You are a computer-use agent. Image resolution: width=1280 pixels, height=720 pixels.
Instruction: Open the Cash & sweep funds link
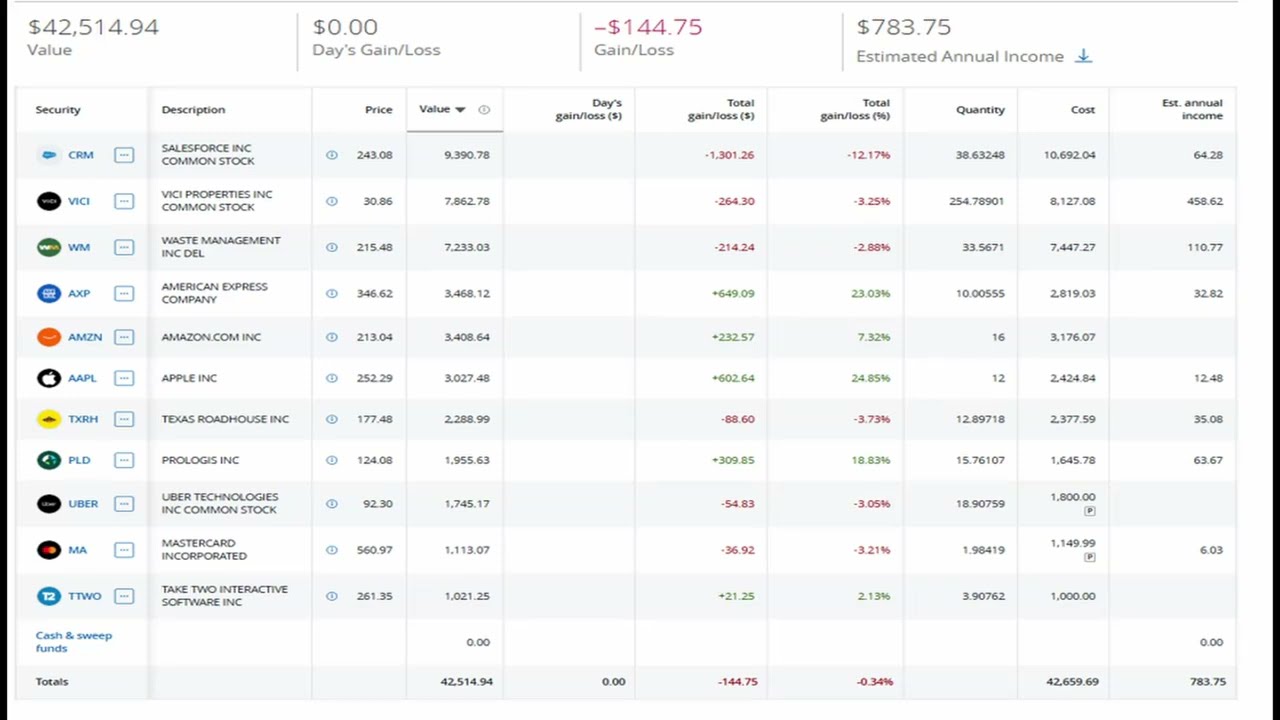(x=74, y=642)
